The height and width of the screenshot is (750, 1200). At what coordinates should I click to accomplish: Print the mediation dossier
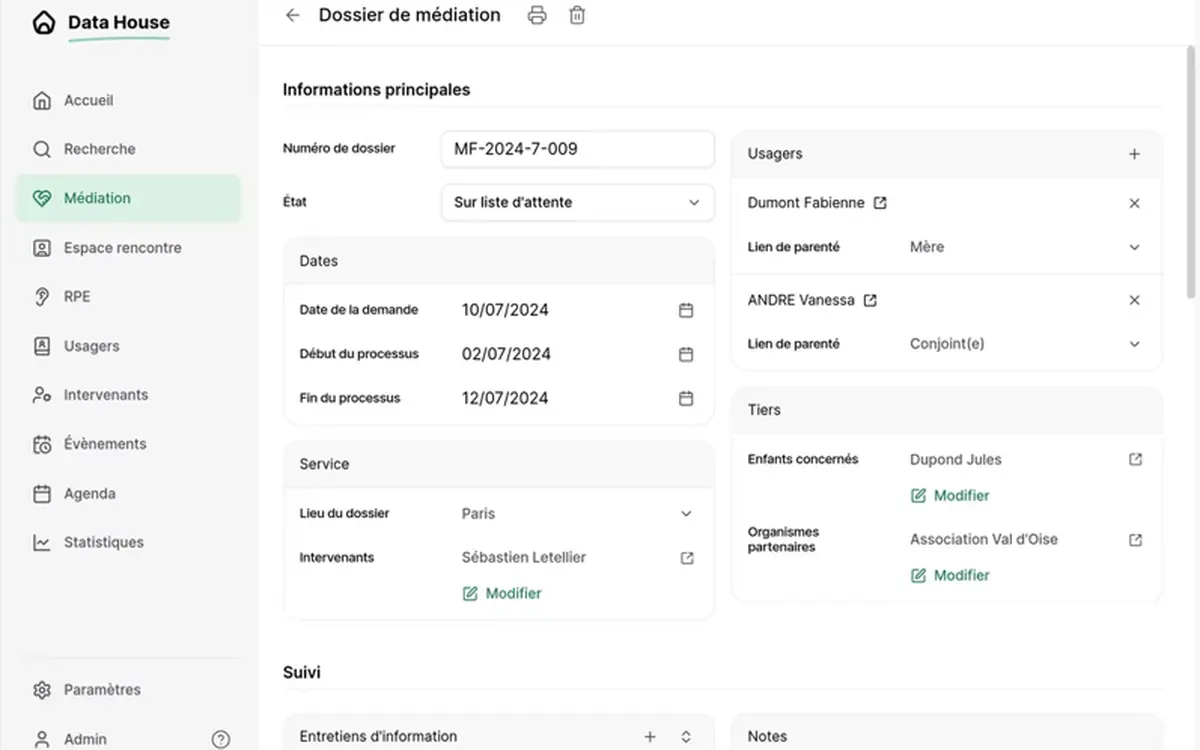coord(537,15)
